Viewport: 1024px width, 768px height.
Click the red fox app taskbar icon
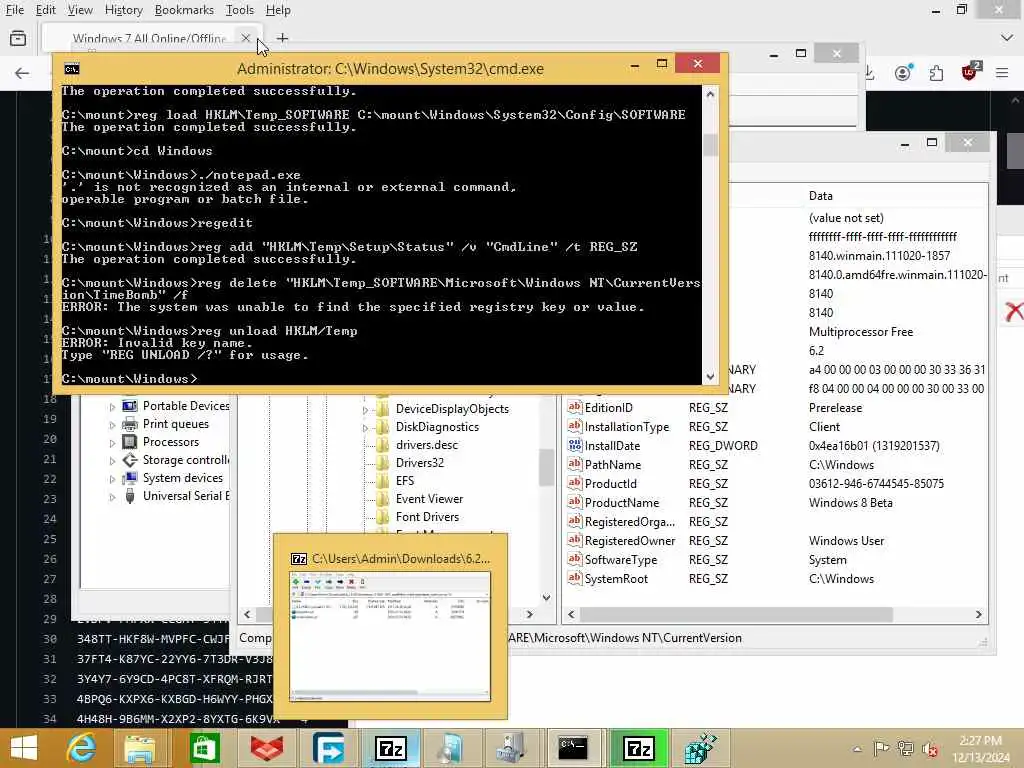(266, 748)
